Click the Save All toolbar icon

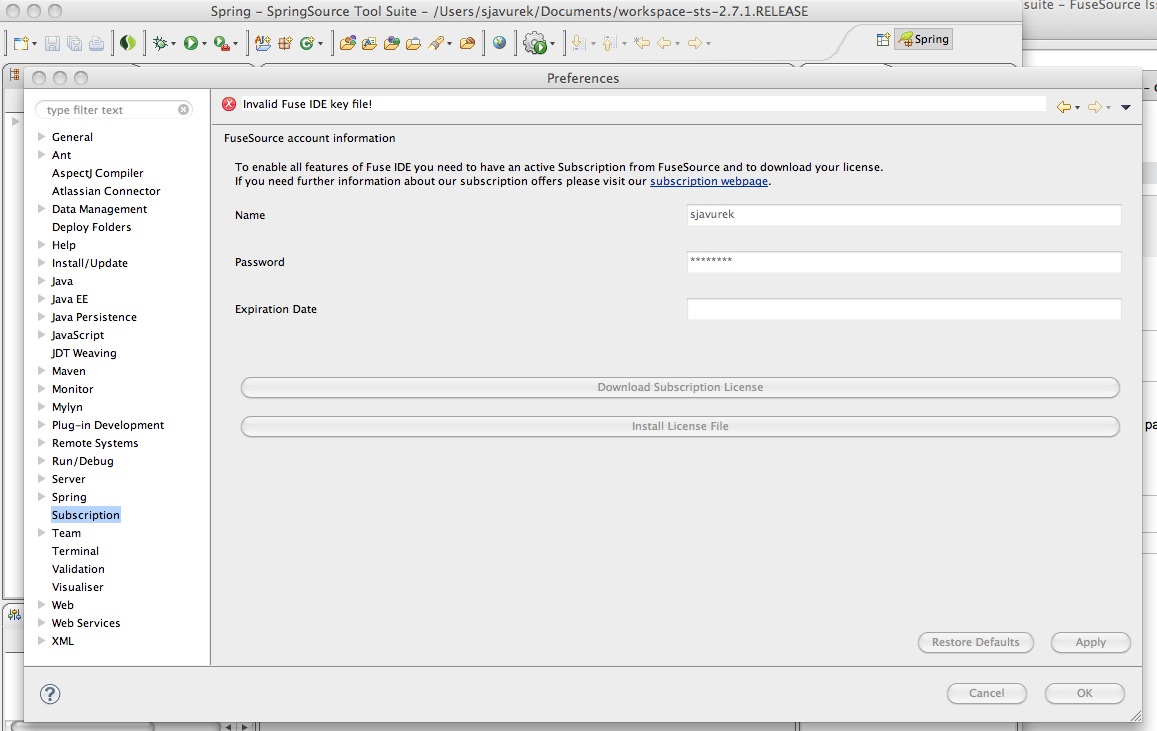(x=74, y=44)
